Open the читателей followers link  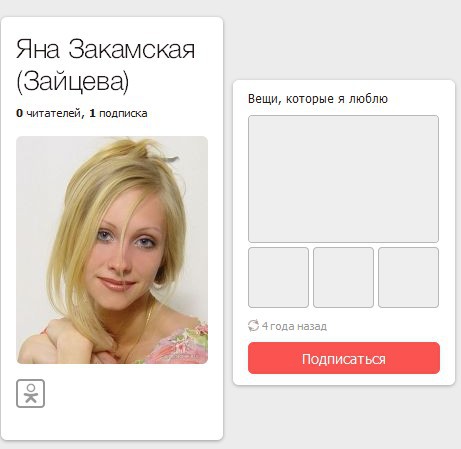click(53, 113)
